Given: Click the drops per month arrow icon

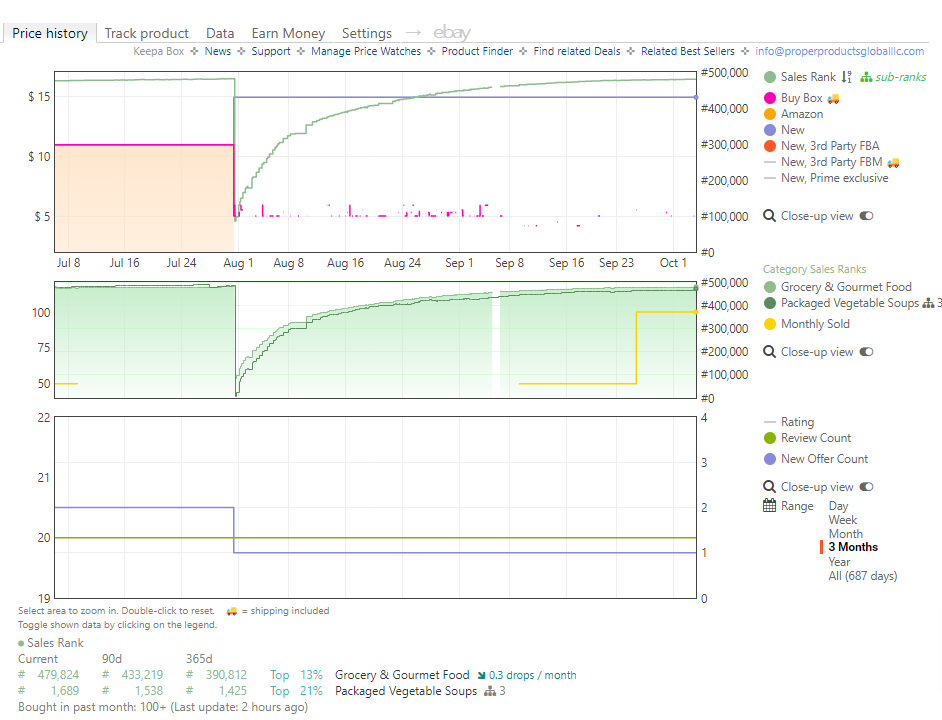Looking at the screenshot, I should tap(482, 676).
